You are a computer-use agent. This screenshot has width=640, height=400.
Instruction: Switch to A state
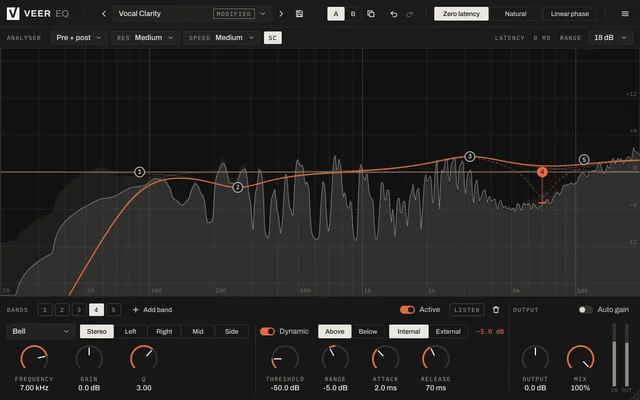336,14
